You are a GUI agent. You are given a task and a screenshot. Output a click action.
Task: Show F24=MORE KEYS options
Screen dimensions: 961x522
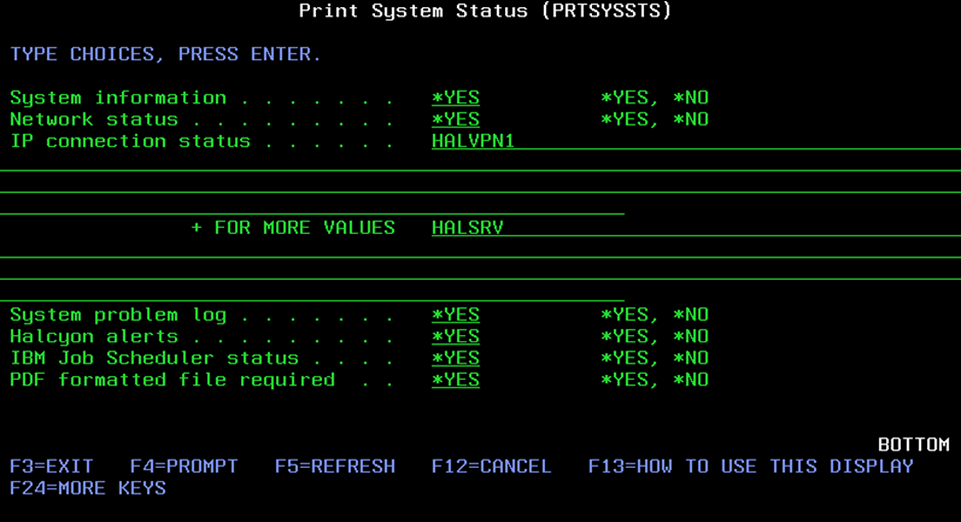pos(88,489)
